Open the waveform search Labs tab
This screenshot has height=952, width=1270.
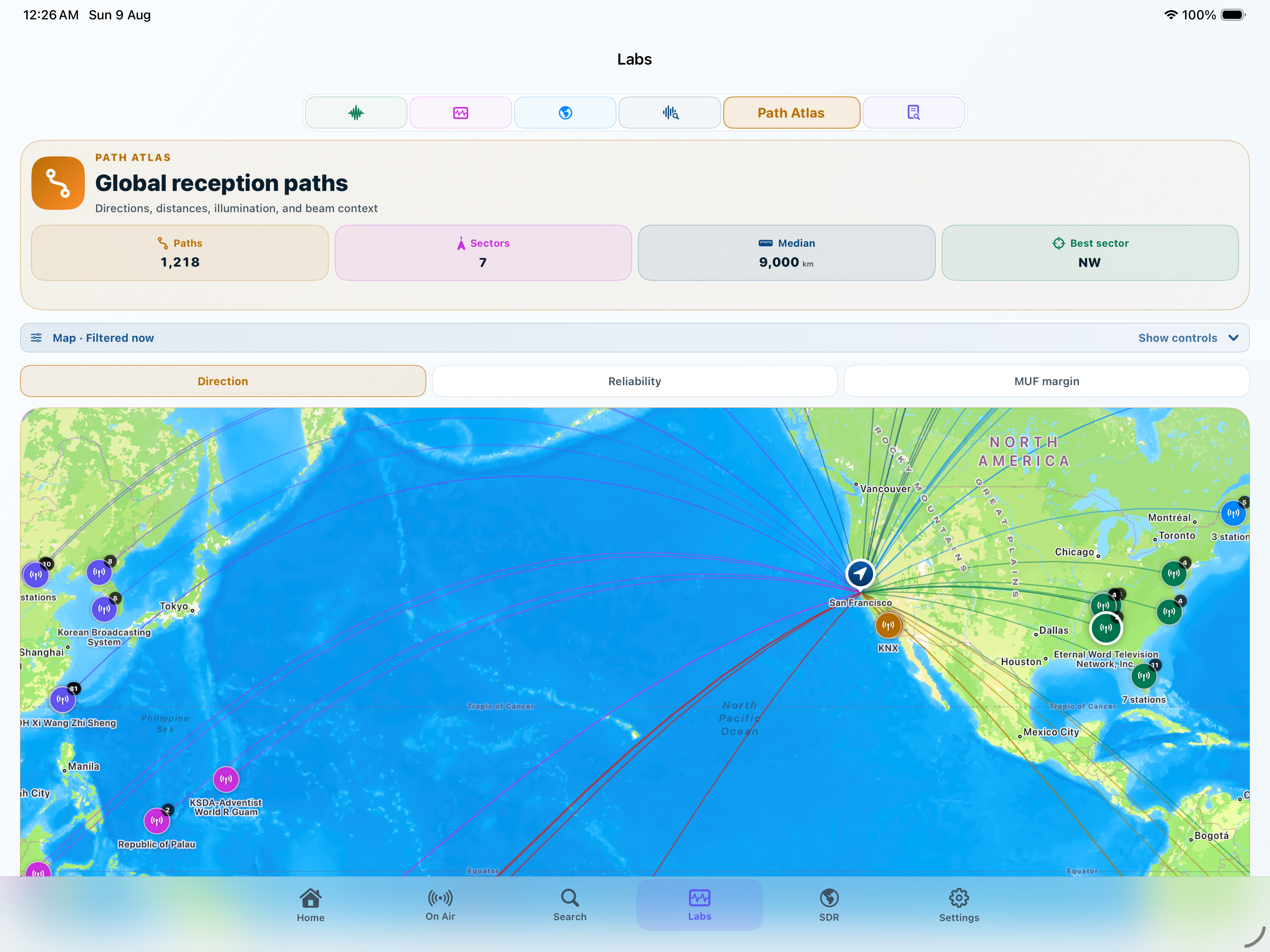coord(670,113)
